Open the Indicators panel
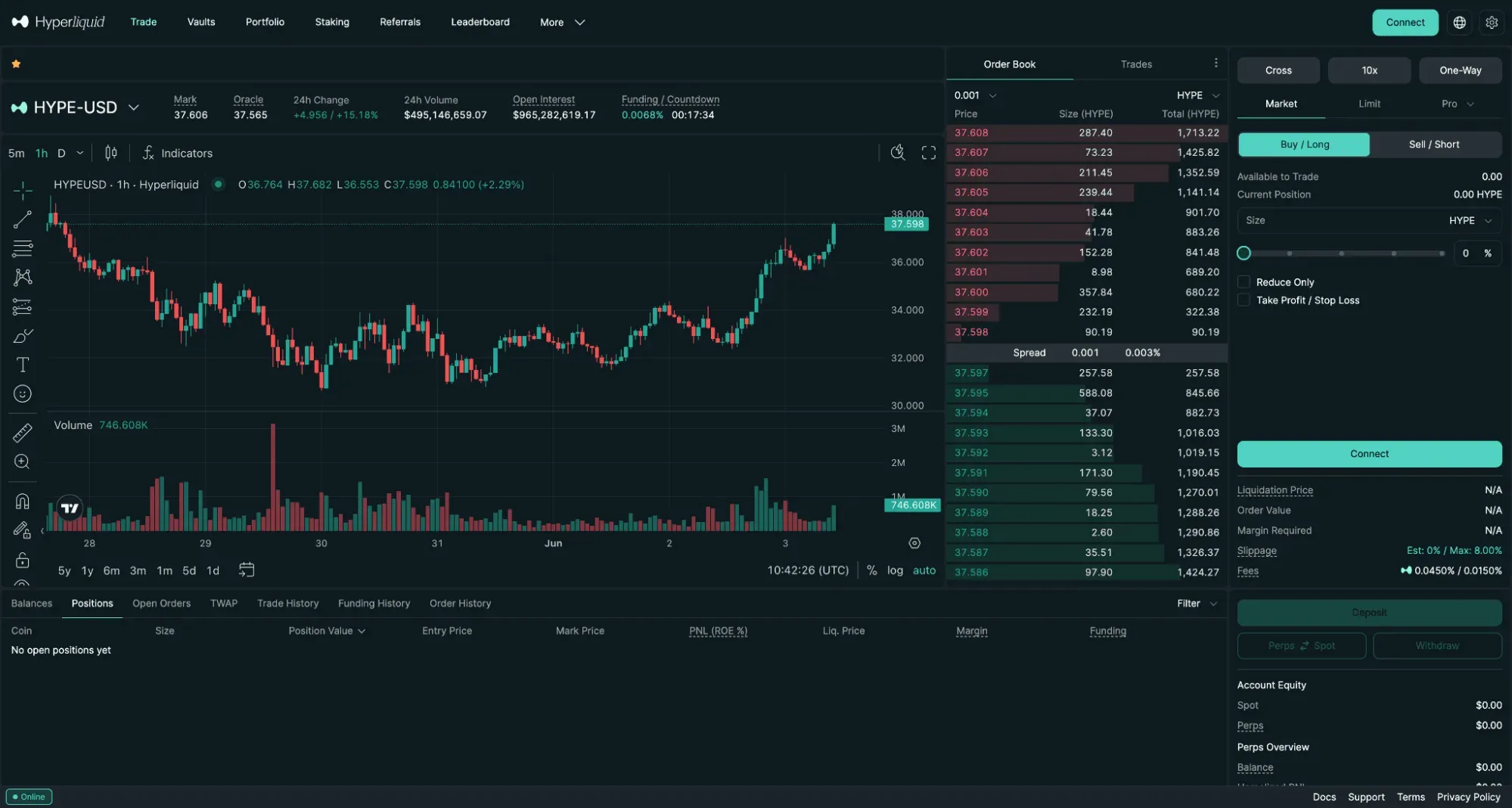This screenshot has width=1512, height=808. tap(178, 153)
